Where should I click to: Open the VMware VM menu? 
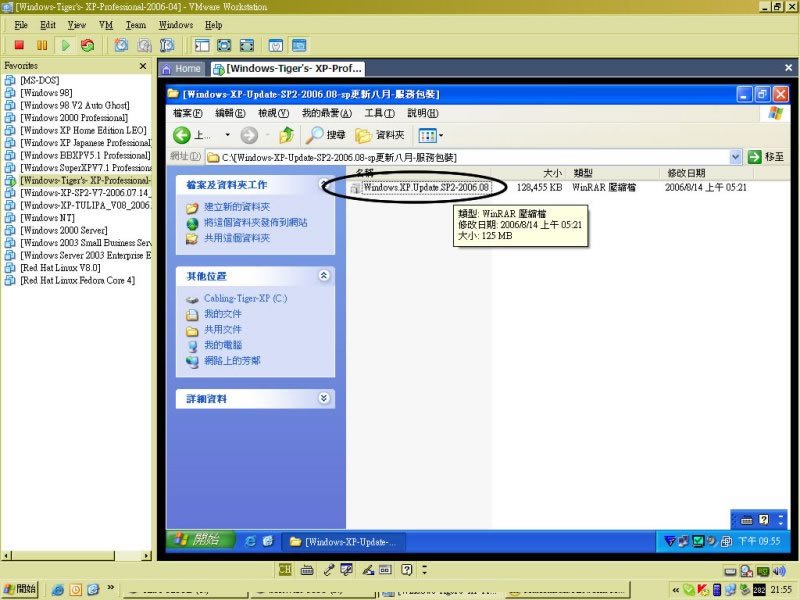106,25
